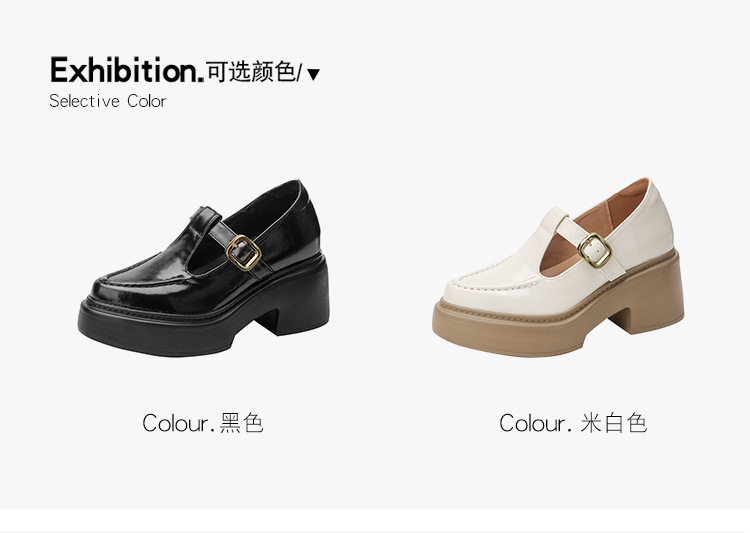Select the off-white shoe image

pyautogui.click(x=558, y=268)
